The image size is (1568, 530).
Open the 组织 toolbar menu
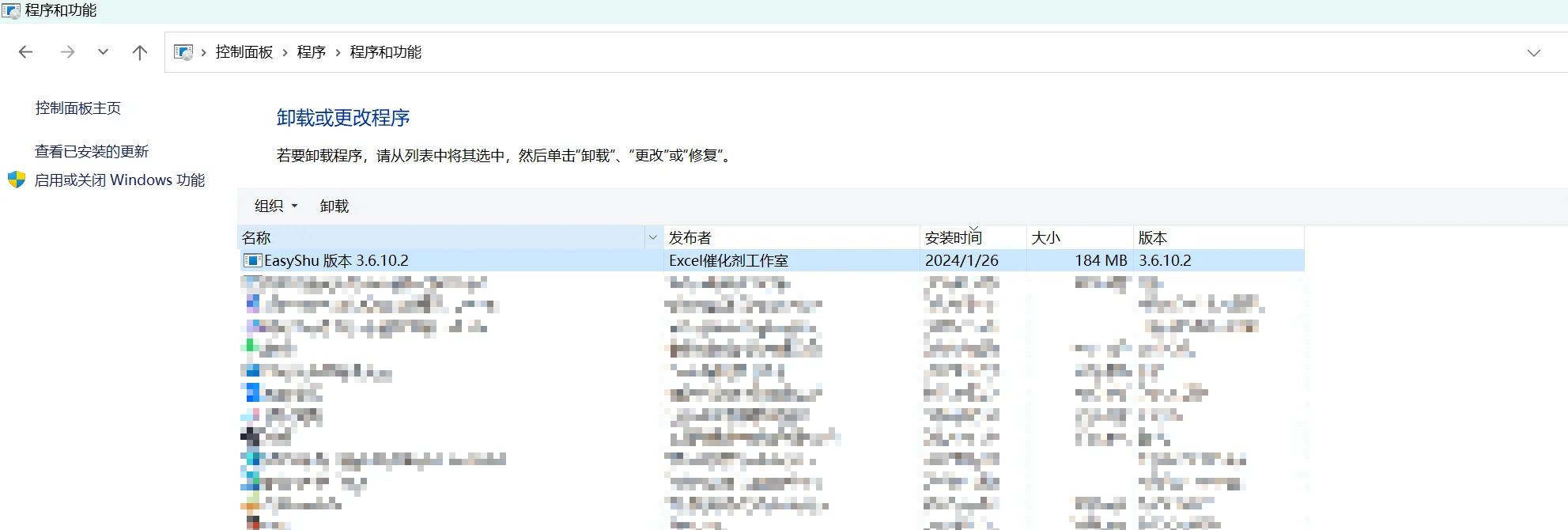click(x=276, y=206)
